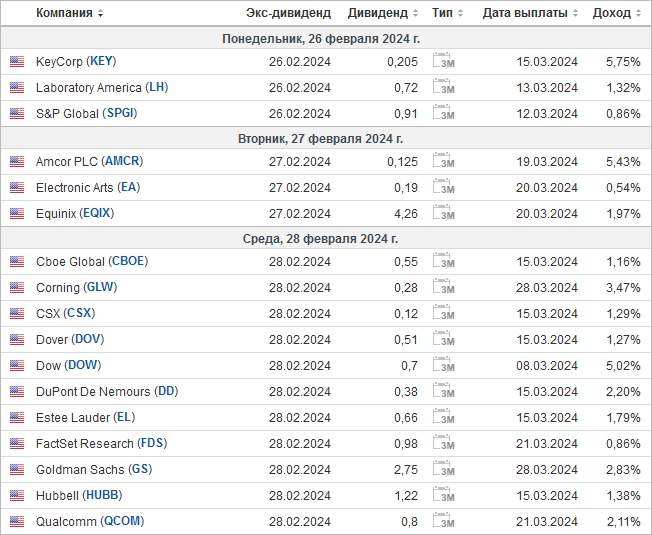Open the Hubbell HUBB ticker link

102,495
